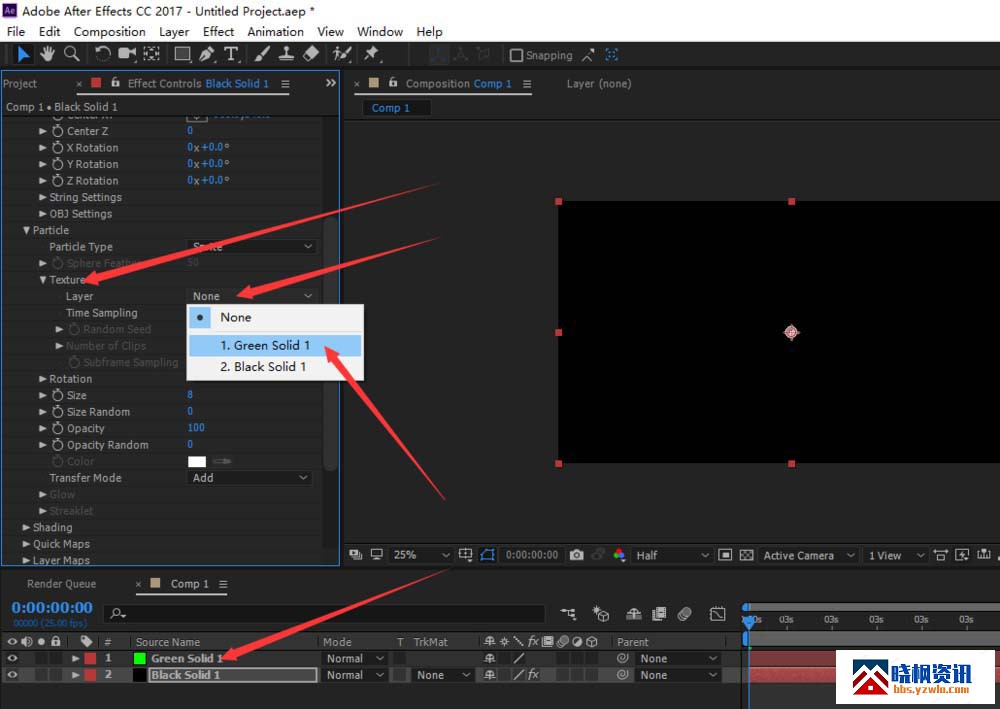Select the Brush tool

(x=262, y=55)
